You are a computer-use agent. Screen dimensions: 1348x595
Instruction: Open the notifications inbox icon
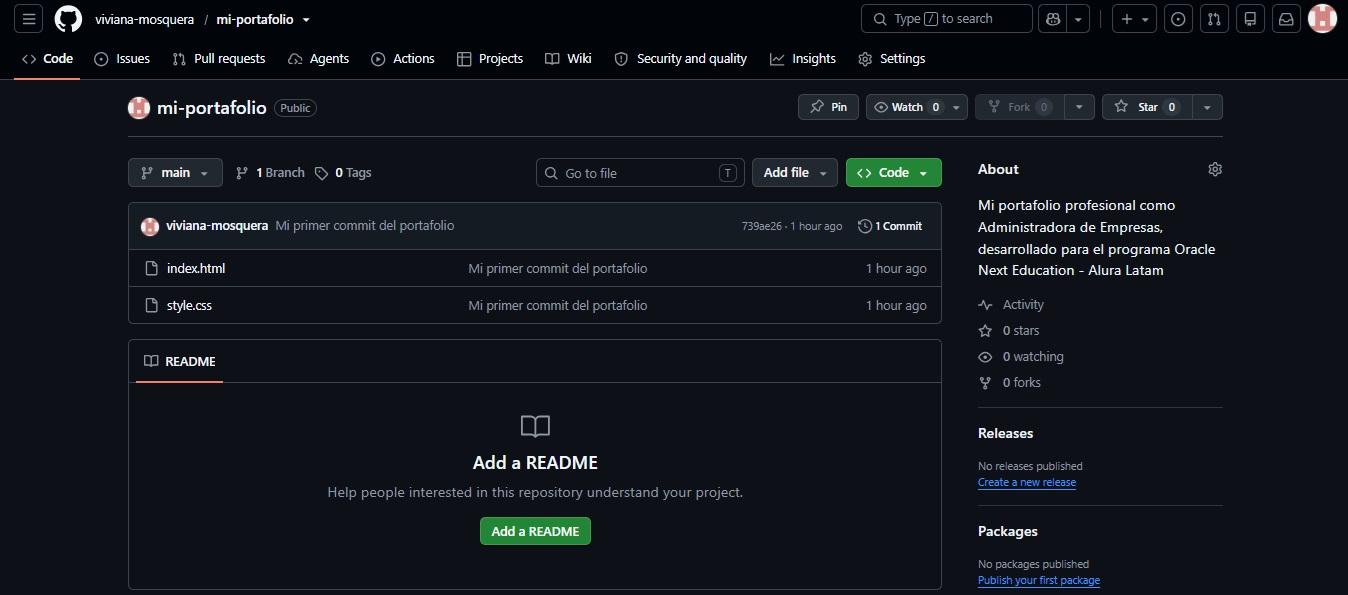[x=1287, y=19]
